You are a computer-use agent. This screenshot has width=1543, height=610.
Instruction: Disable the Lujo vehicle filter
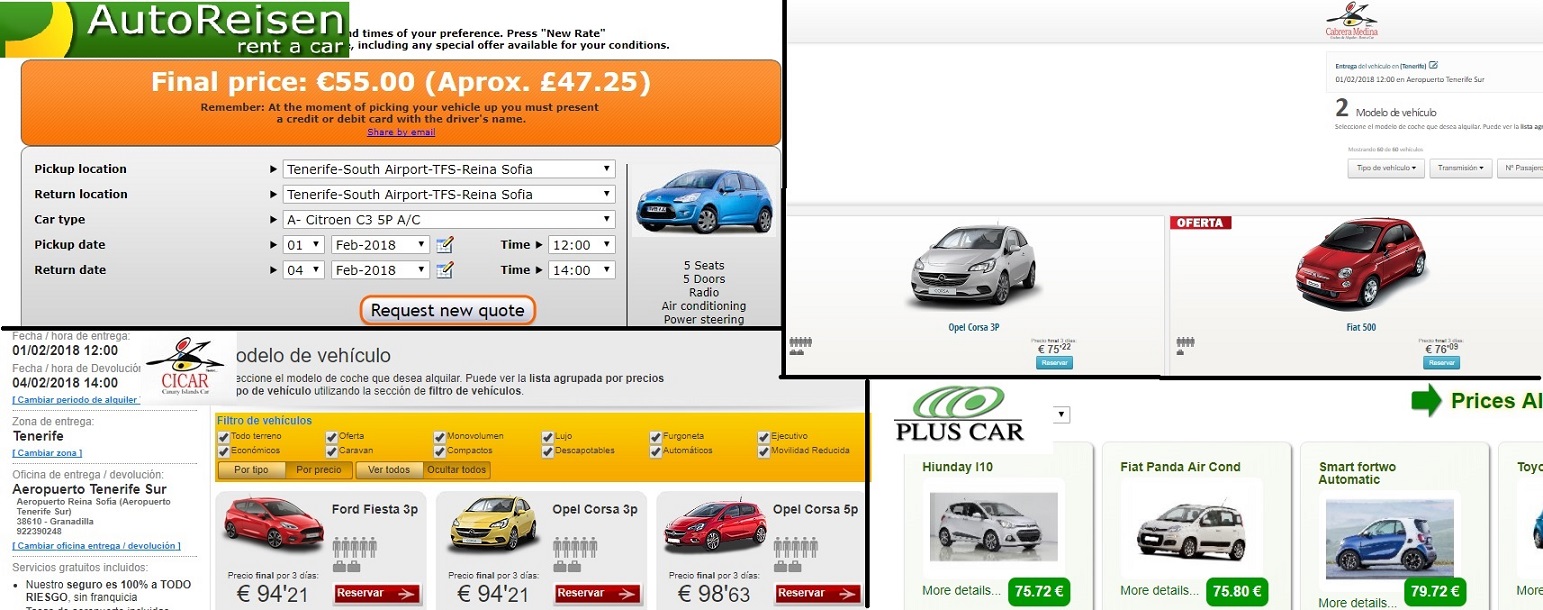point(548,437)
